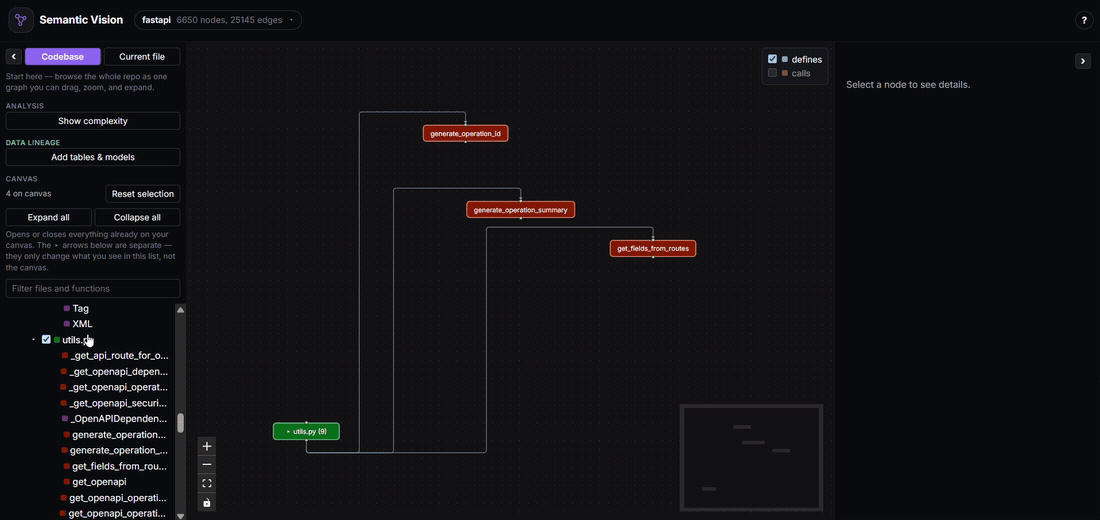
Task: Click the '4 on canvas' text
Action: click(x=28, y=194)
